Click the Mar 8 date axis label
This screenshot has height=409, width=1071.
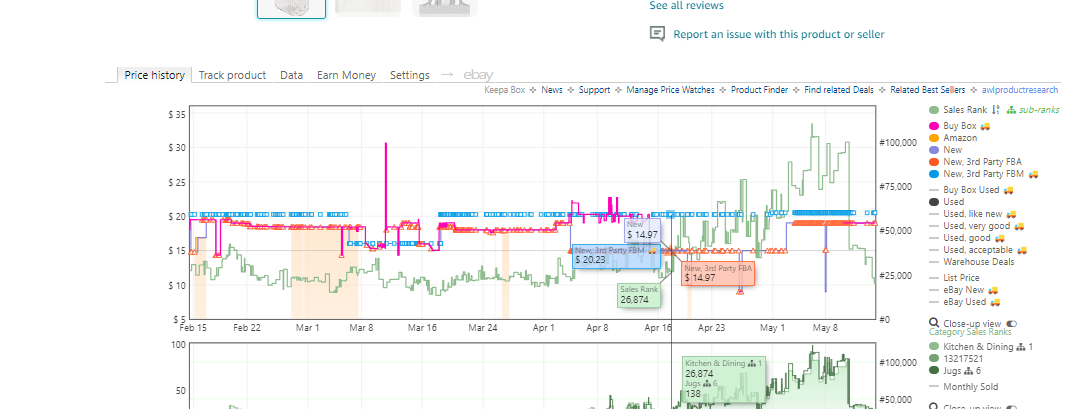point(361,328)
